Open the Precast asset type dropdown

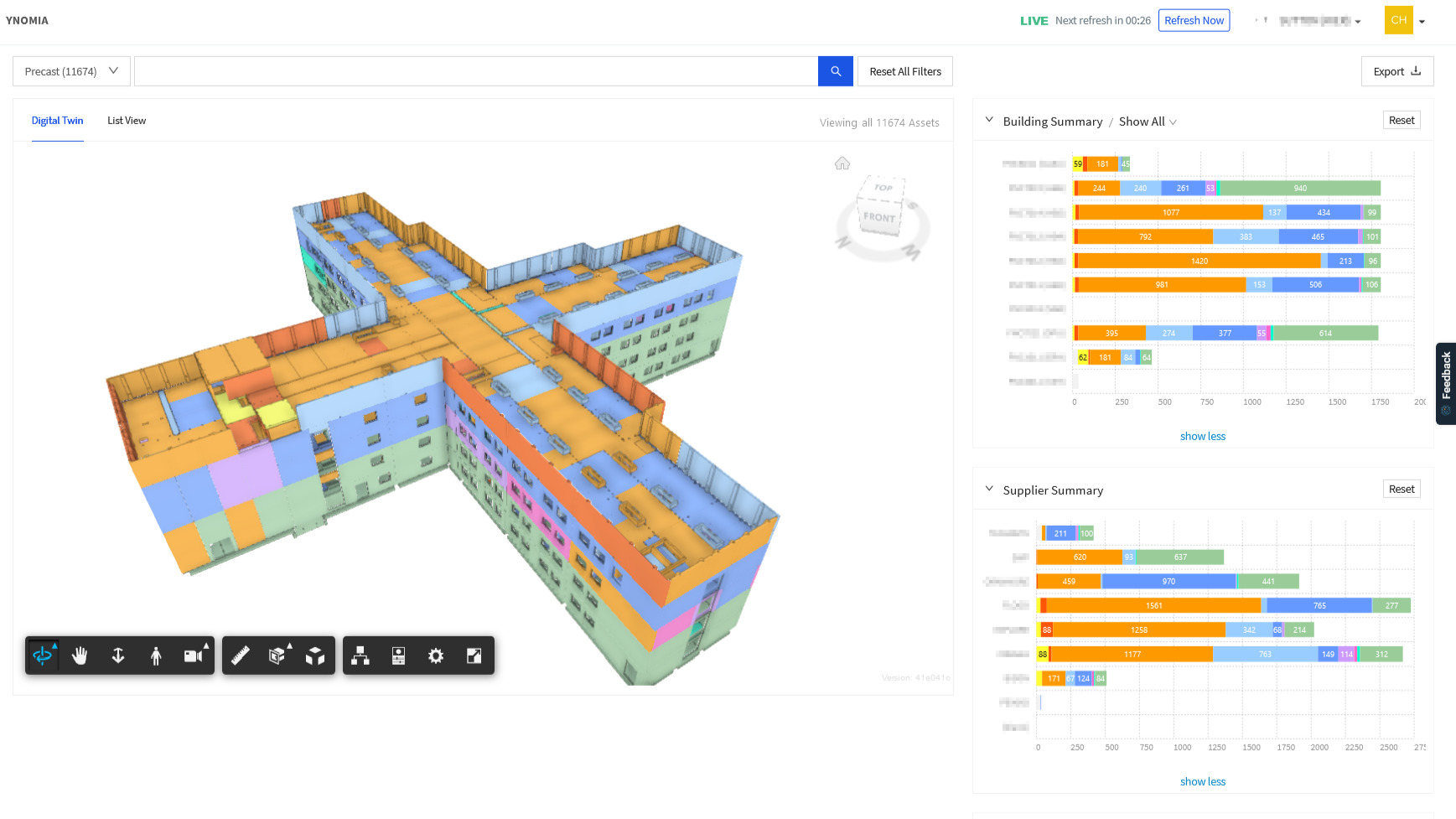[70, 71]
